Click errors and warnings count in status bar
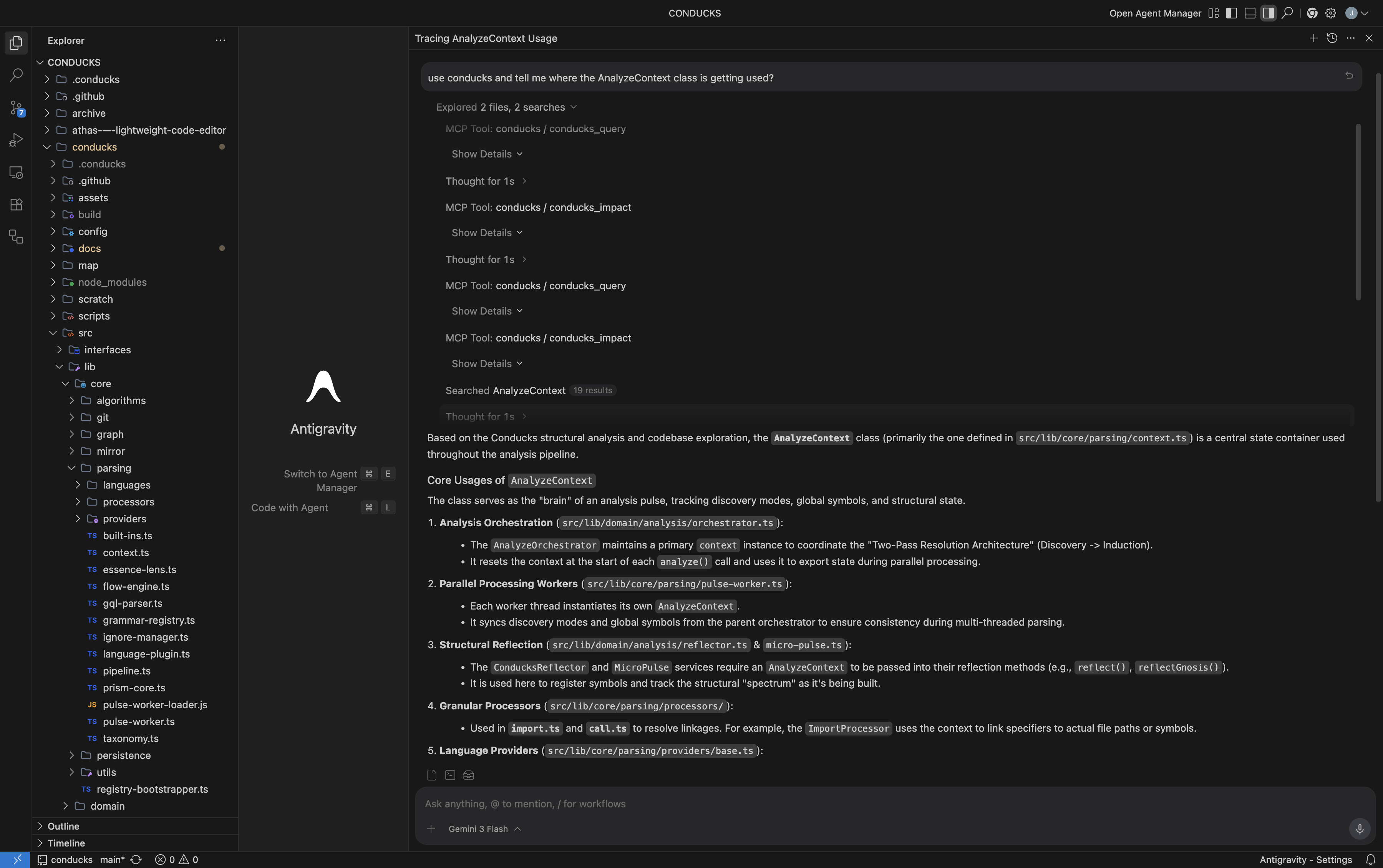The height and width of the screenshot is (868, 1383). (x=176, y=860)
